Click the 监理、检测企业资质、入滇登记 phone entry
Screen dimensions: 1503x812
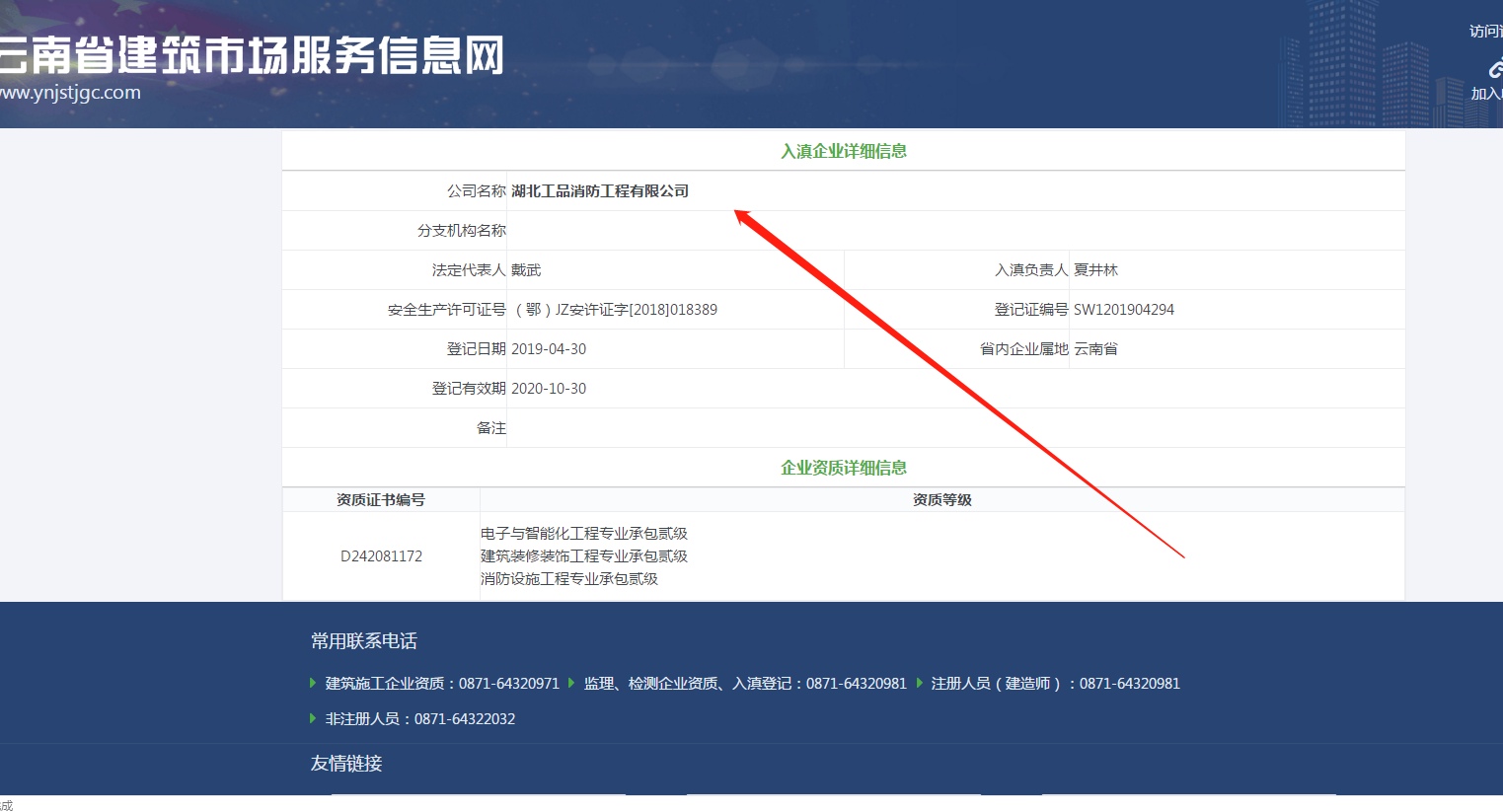pyautogui.click(x=745, y=684)
